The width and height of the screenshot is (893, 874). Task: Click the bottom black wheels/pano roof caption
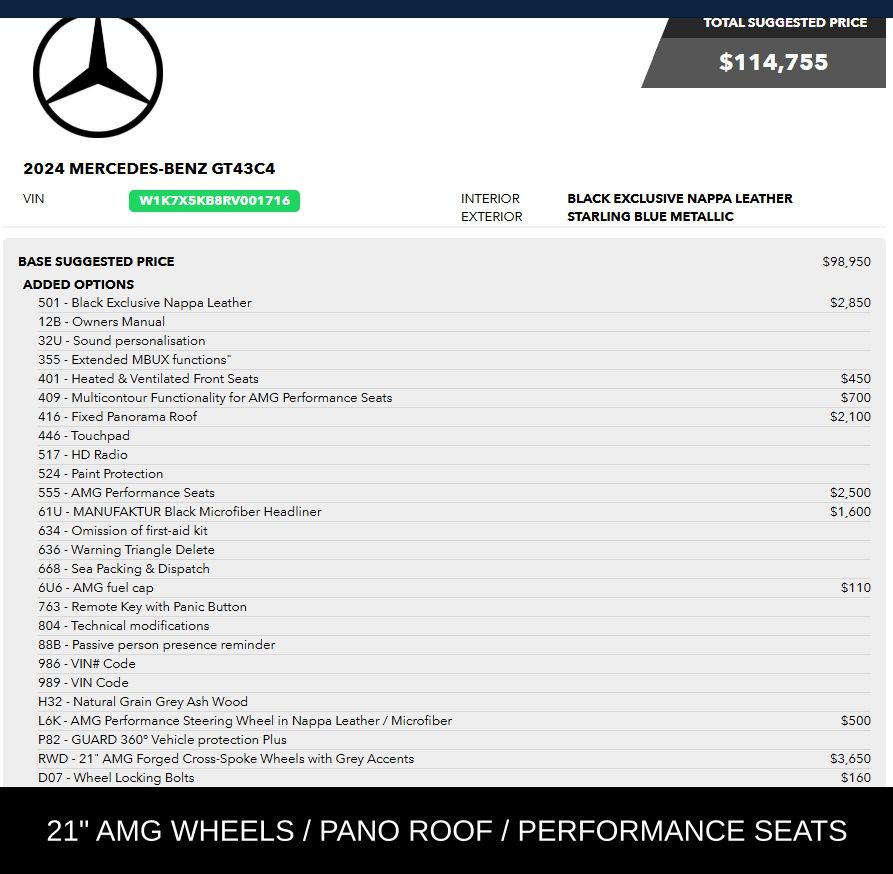pos(446,830)
